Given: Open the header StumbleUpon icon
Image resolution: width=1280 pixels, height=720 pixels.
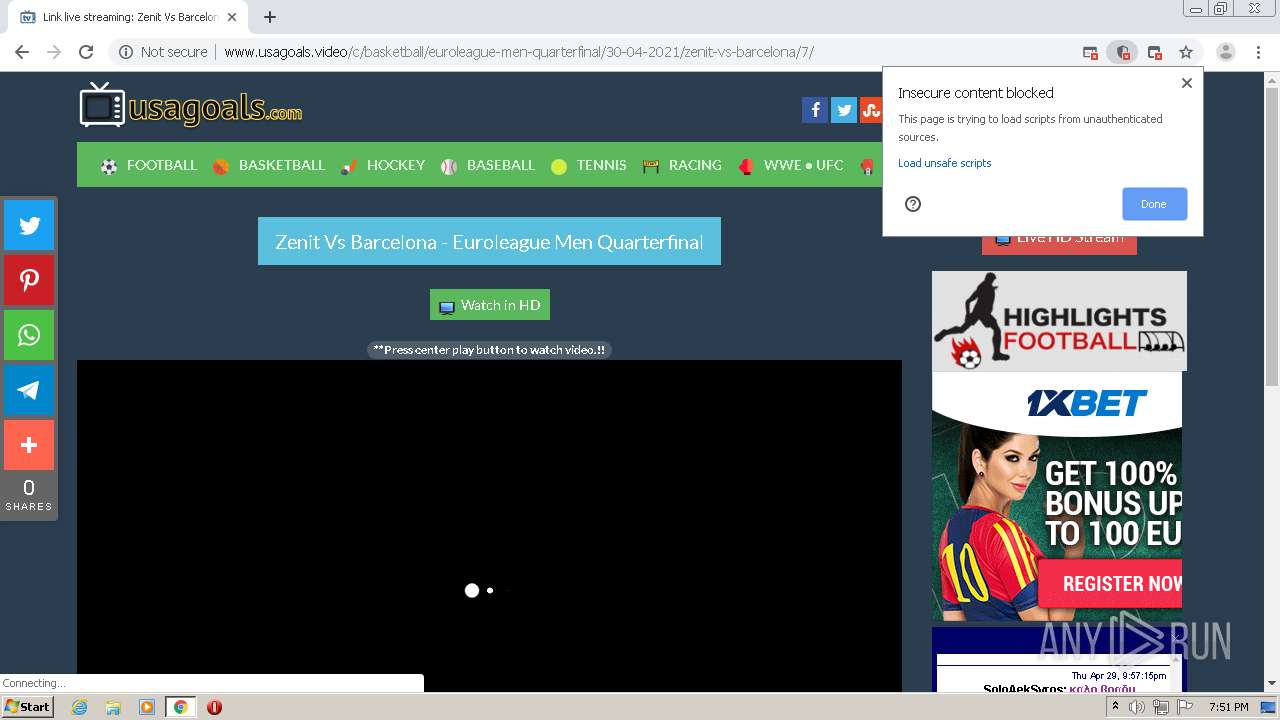Looking at the screenshot, I should tap(871, 110).
